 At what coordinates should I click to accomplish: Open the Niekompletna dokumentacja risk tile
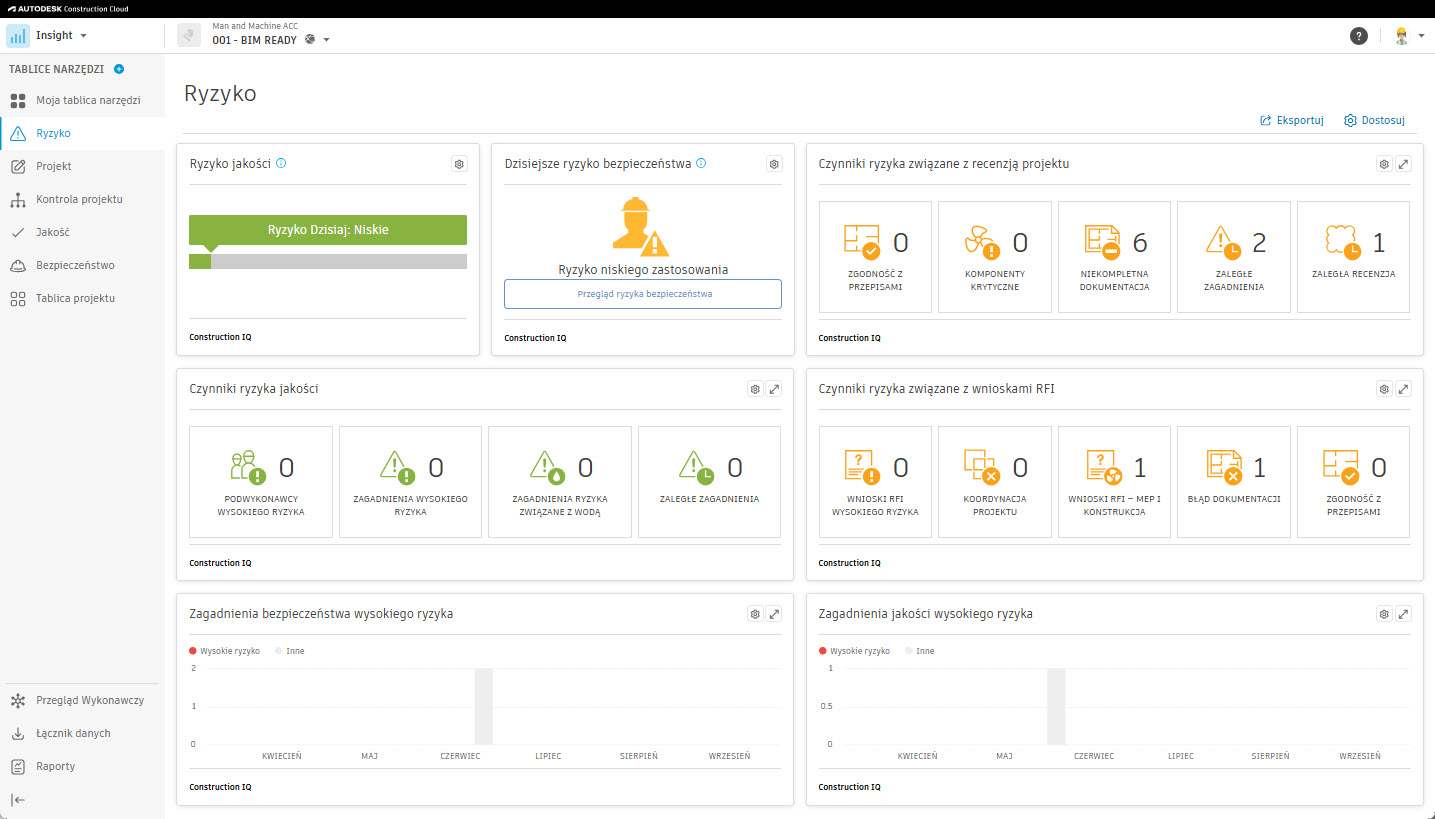click(x=1114, y=257)
